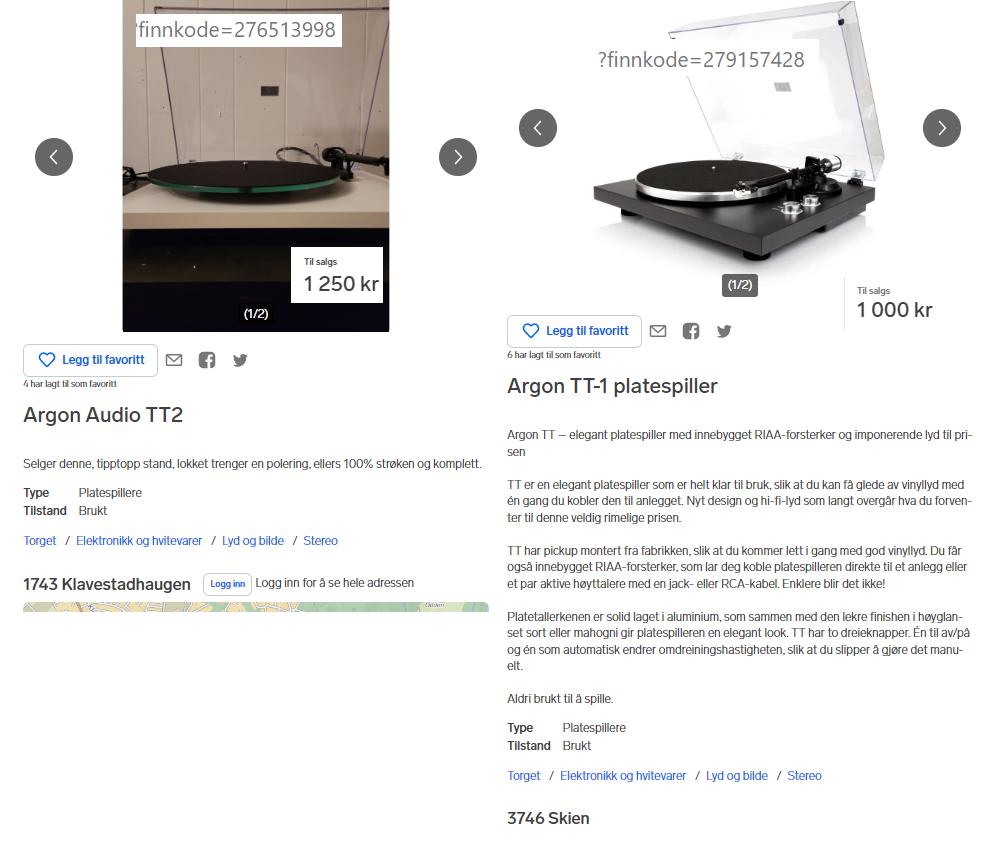Viewport: 992px width, 841px height.
Task: Show next image of Argon Audio TT2 listing
Action: (458, 157)
